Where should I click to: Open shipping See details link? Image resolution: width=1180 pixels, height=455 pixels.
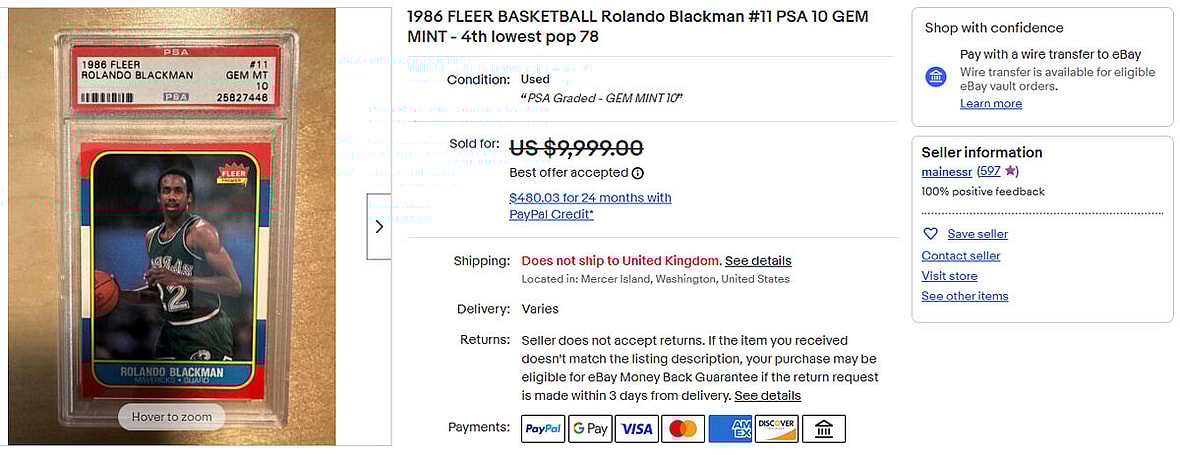(758, 261)
